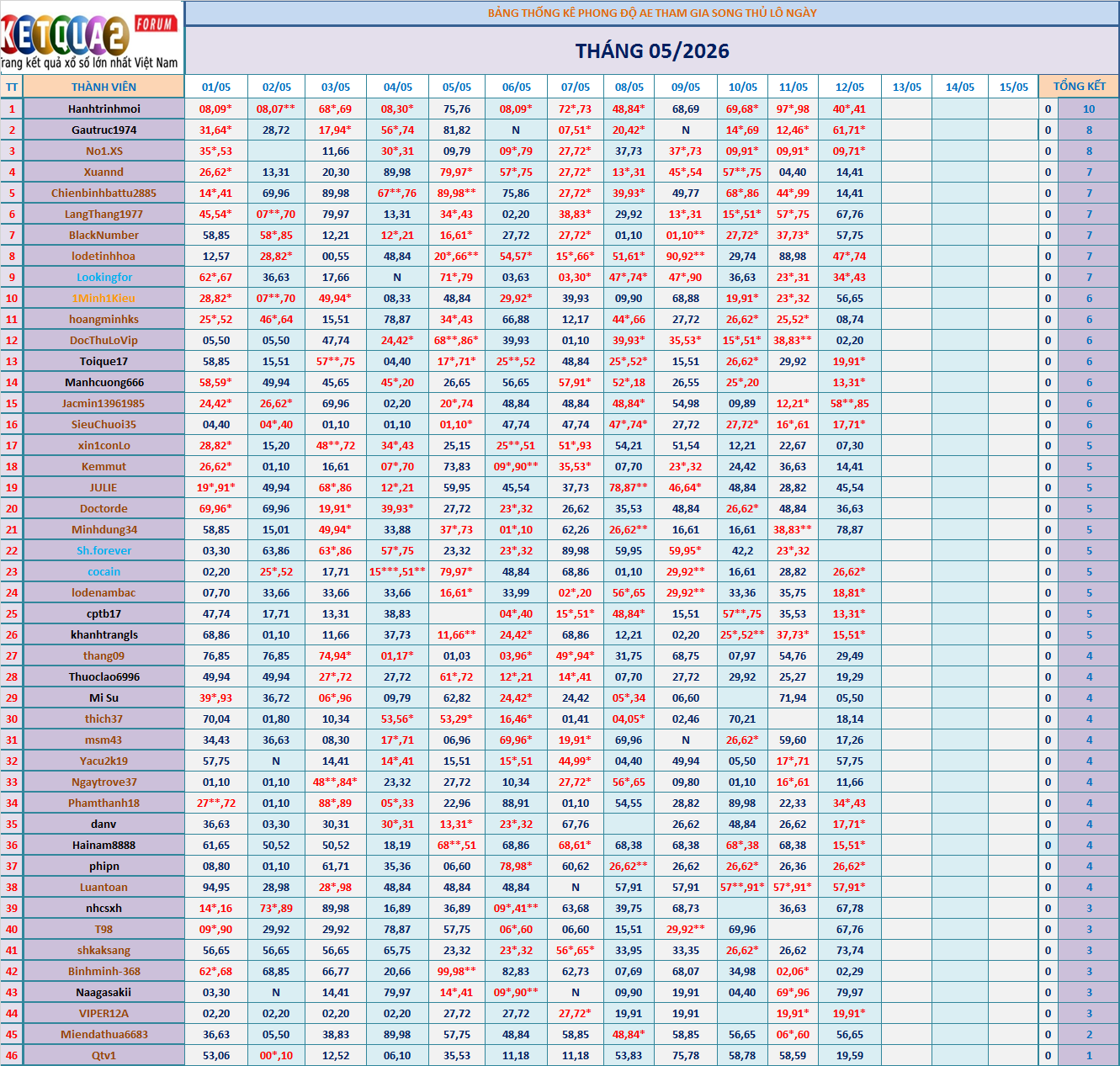Select member name "Phamthanh18"
Image resolution: width=1120 pixels, height=1066 pixels.
(104, 803)
